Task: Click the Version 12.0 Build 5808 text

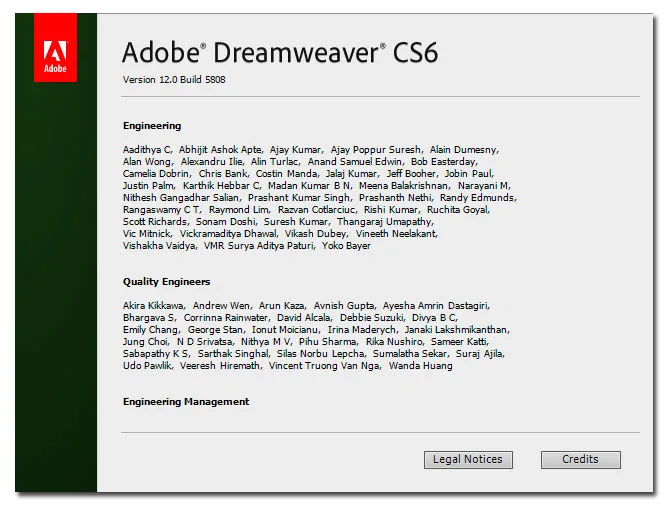Action: [174, 80]
